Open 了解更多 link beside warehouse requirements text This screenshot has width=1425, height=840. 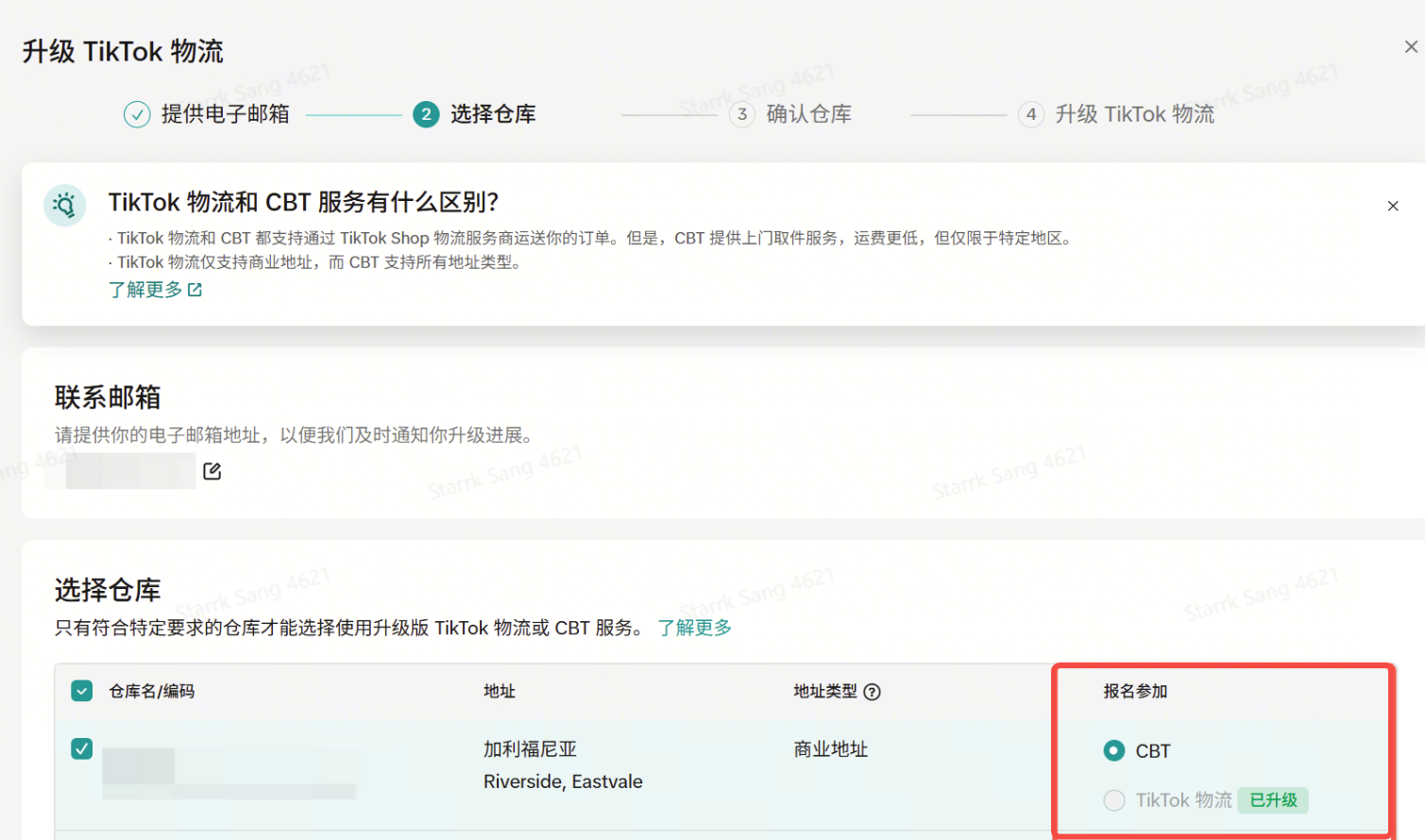pos(694,628)
